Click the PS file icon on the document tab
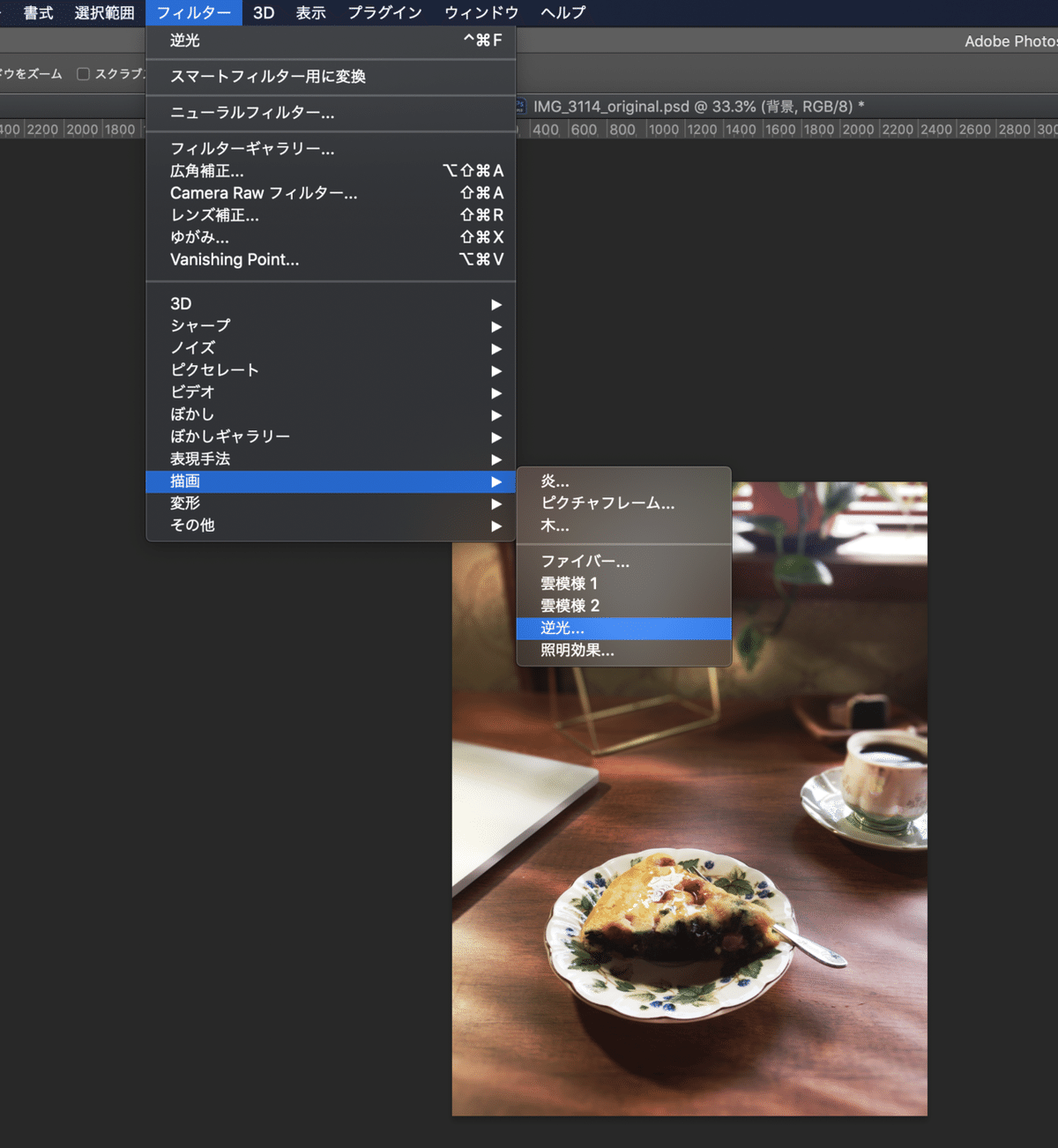 tap(520, 105)
